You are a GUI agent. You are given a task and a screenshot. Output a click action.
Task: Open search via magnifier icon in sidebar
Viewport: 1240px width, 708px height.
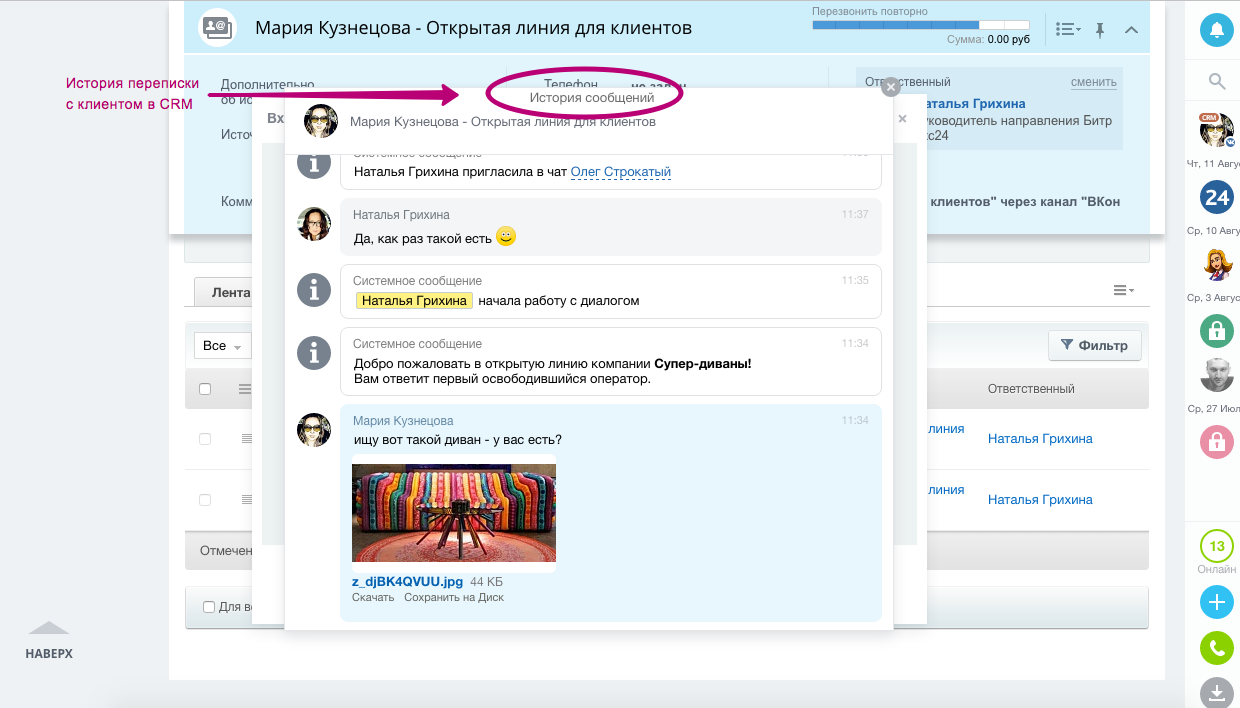[x=1216, y=81]
